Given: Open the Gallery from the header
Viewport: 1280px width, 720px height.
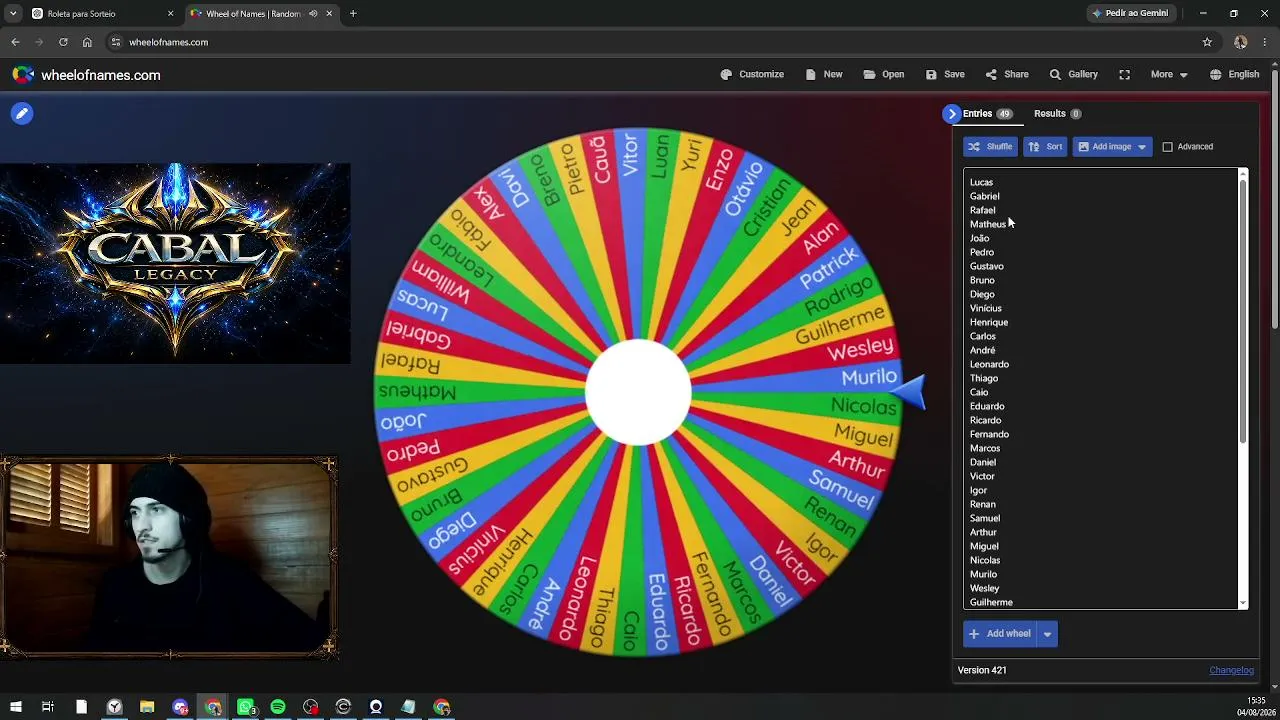Looking at the screenshot, I should click(x=1073, y=74).
